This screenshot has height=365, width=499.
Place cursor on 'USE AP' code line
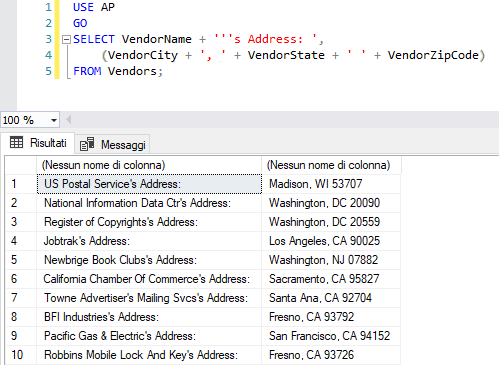pyautogui.click(x=94, y=7)
